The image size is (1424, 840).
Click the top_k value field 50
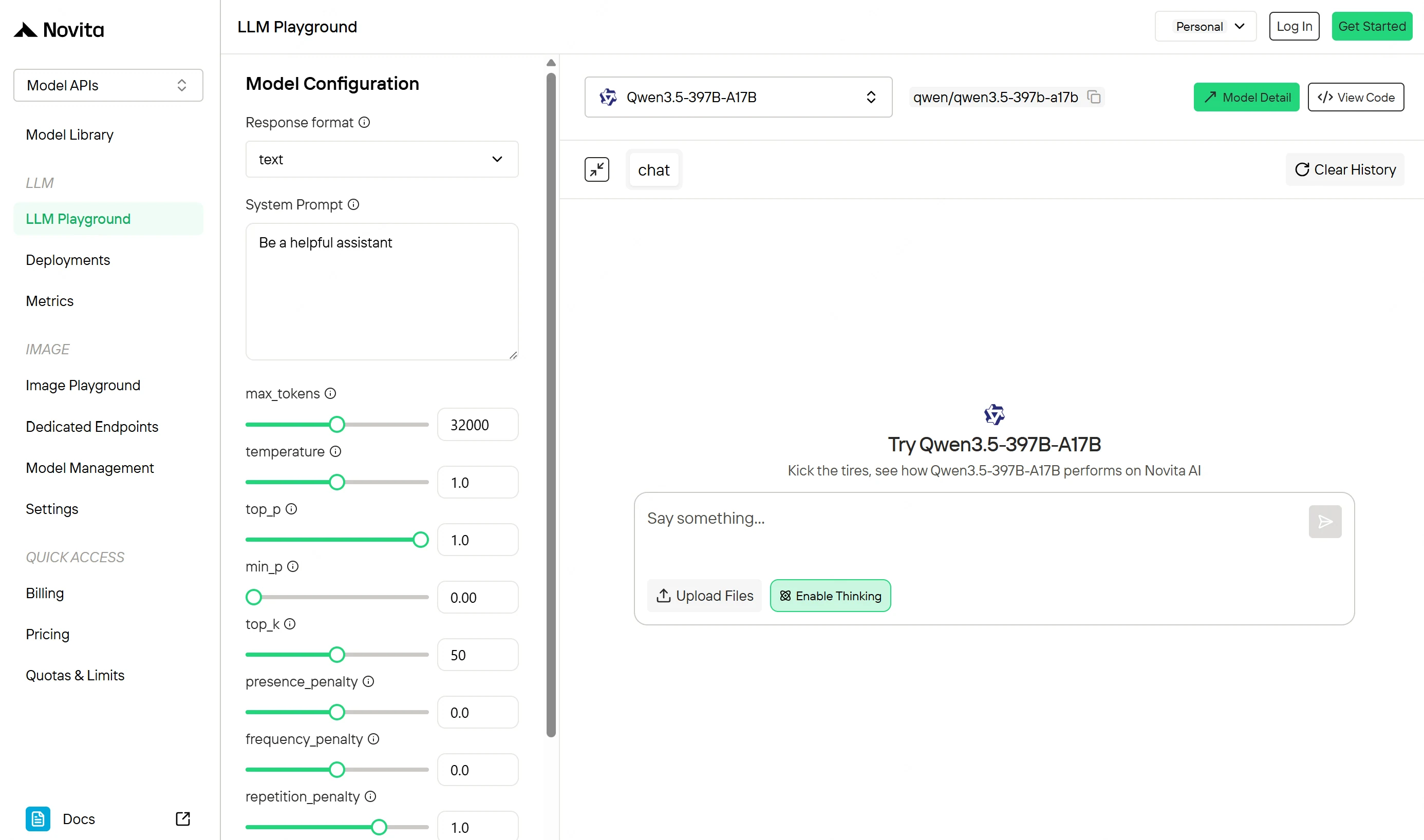click(x=477, y=655)
